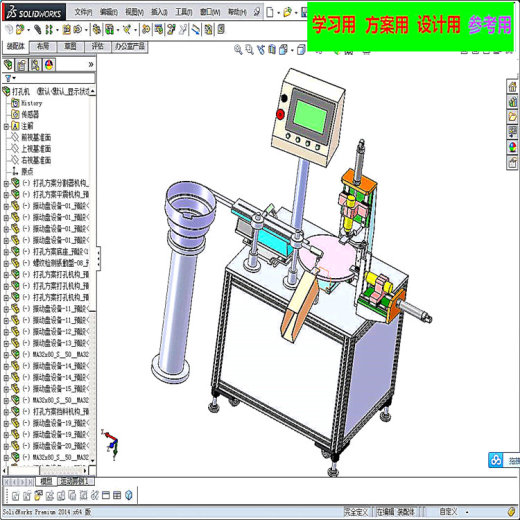Click the cube icon in bottom toolbar

(x=129, y=495)
